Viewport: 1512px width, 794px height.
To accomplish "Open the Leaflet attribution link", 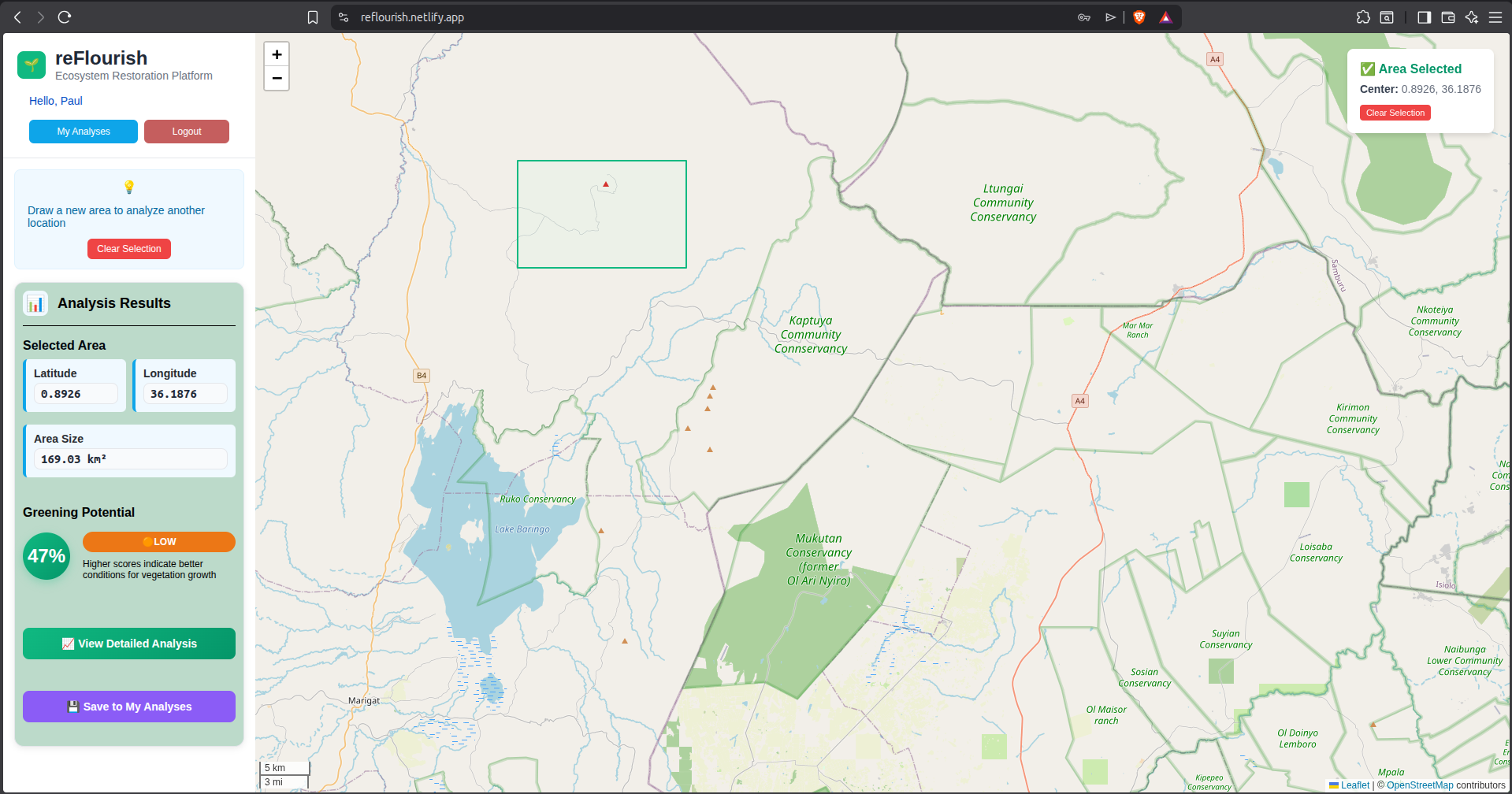I will (x=1354, y=785).
